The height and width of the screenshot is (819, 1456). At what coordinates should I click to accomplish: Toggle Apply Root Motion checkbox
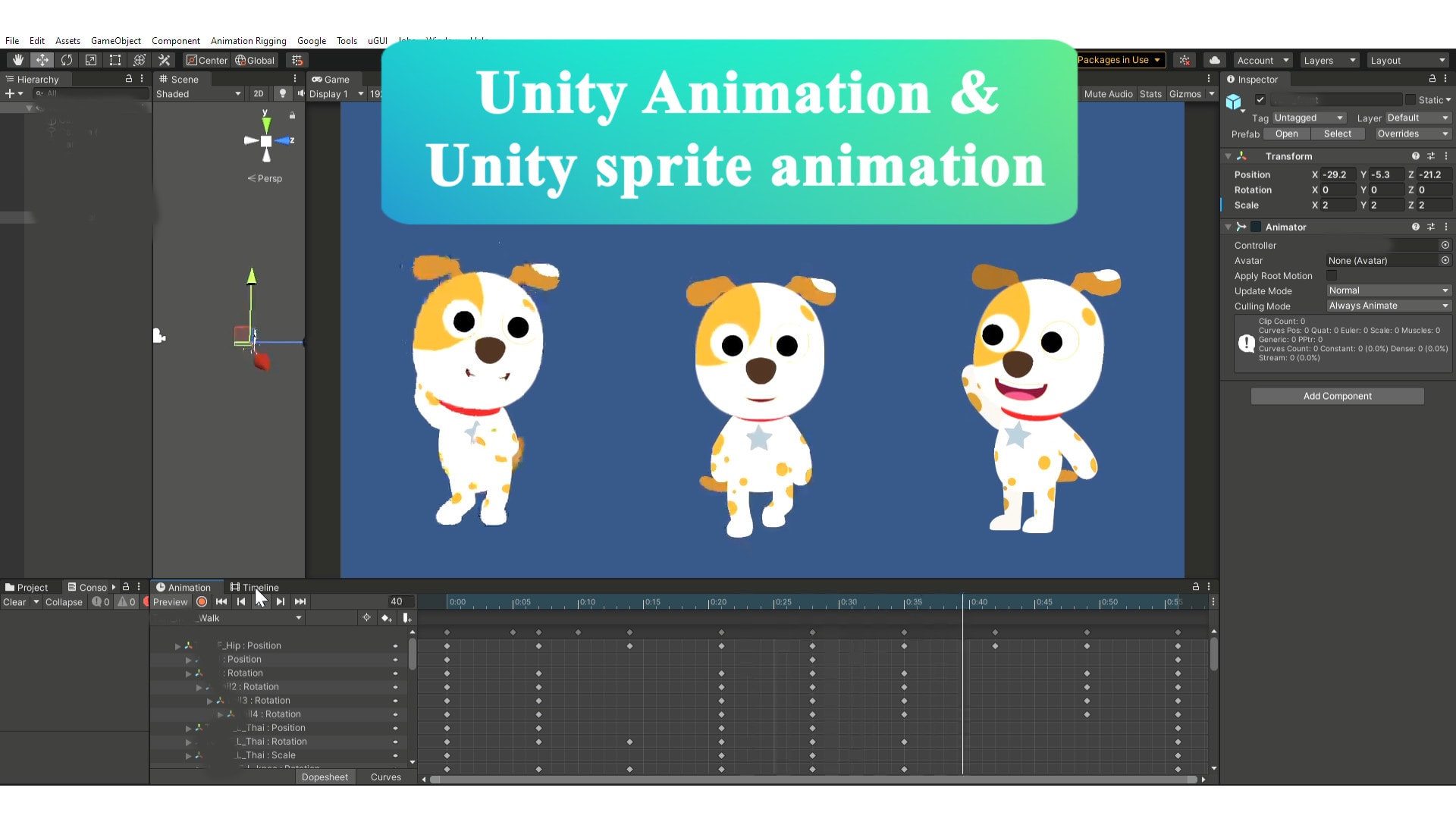pos(1332,275)
